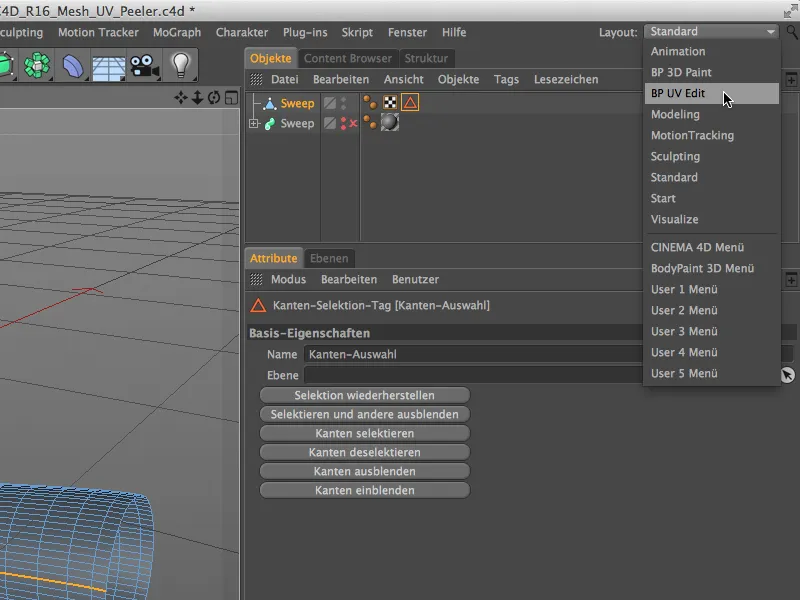
Task: Toggle red visibility dots of second Sweep
Action: coord(343,123)
